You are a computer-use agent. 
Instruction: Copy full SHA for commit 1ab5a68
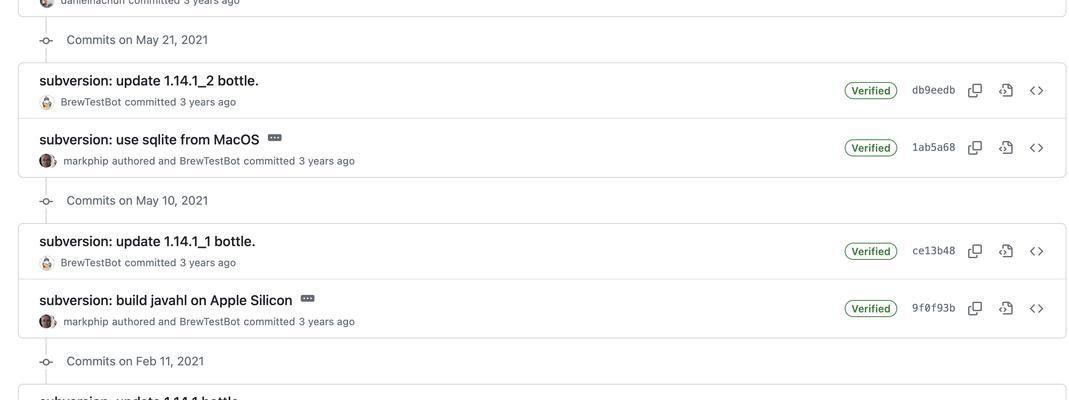coord(975,148)
